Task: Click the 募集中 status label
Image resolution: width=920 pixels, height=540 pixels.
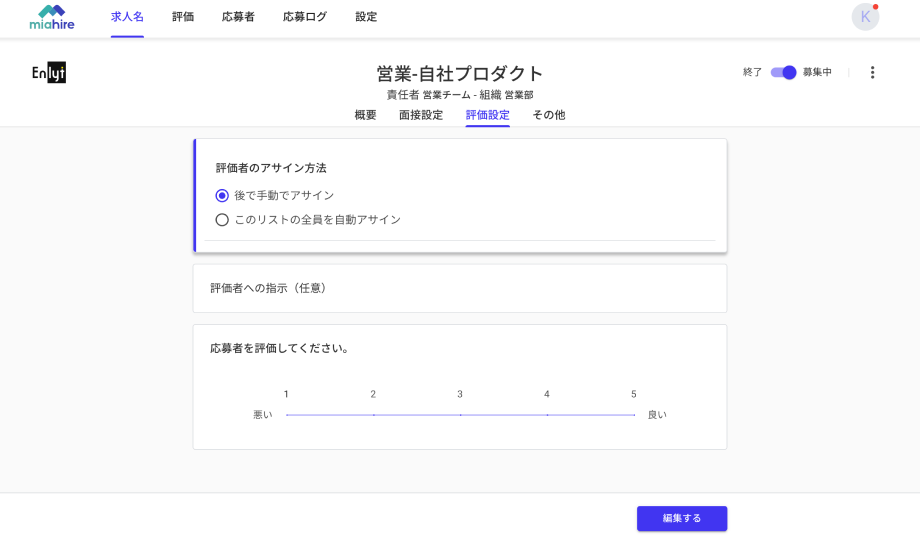Action: pos(817,72)
